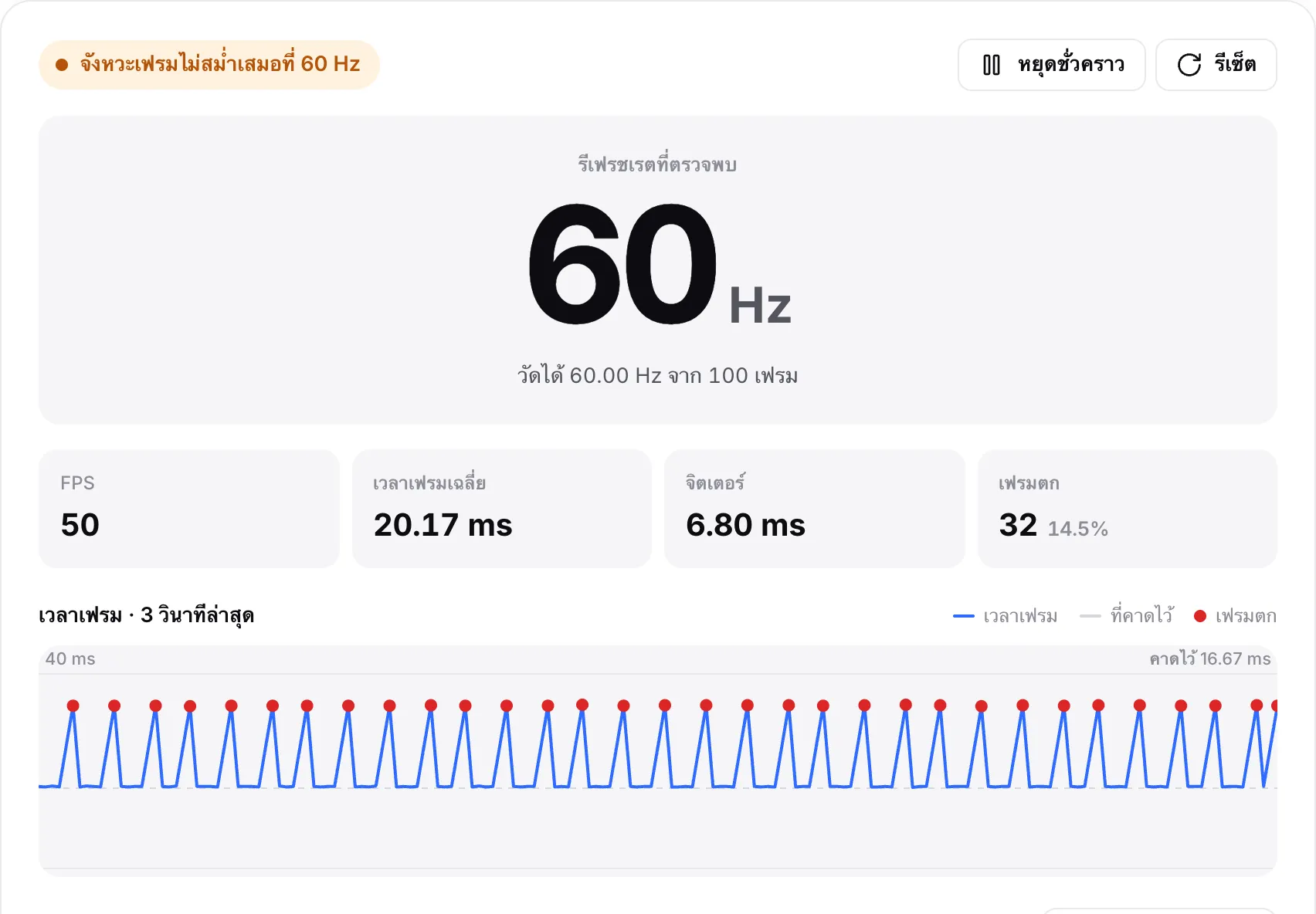The width and height of the screenshot is (1316, 914).
Task: Pause measurement with หยุดชั่วคราว button
Action: pos(1051,65)
